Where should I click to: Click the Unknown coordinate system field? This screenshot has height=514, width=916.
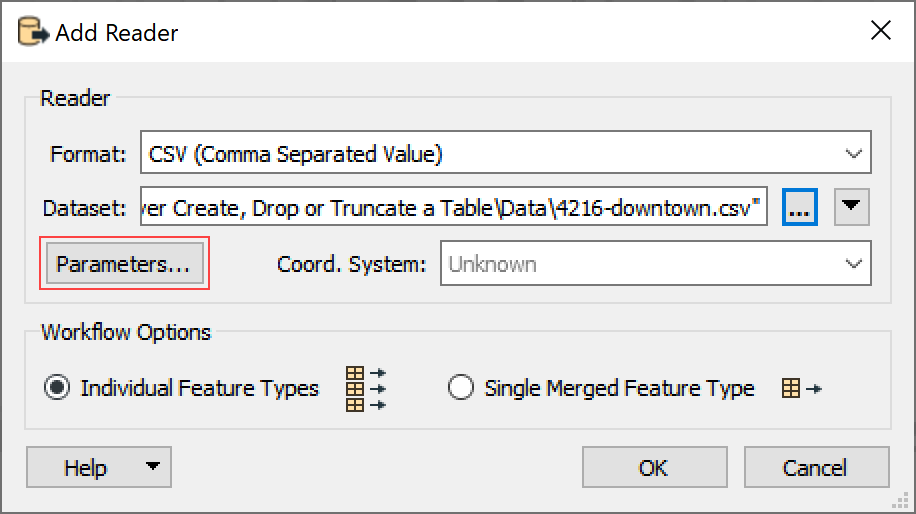[x=655, y=263]
